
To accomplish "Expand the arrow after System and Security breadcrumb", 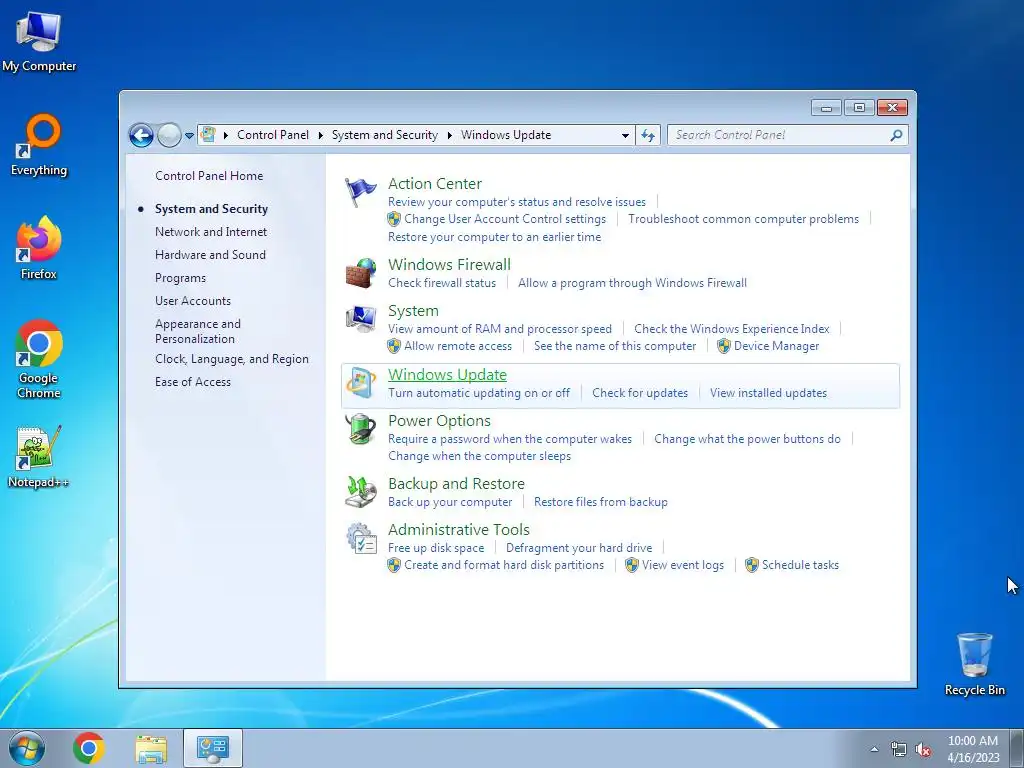I will click(449, 135).
